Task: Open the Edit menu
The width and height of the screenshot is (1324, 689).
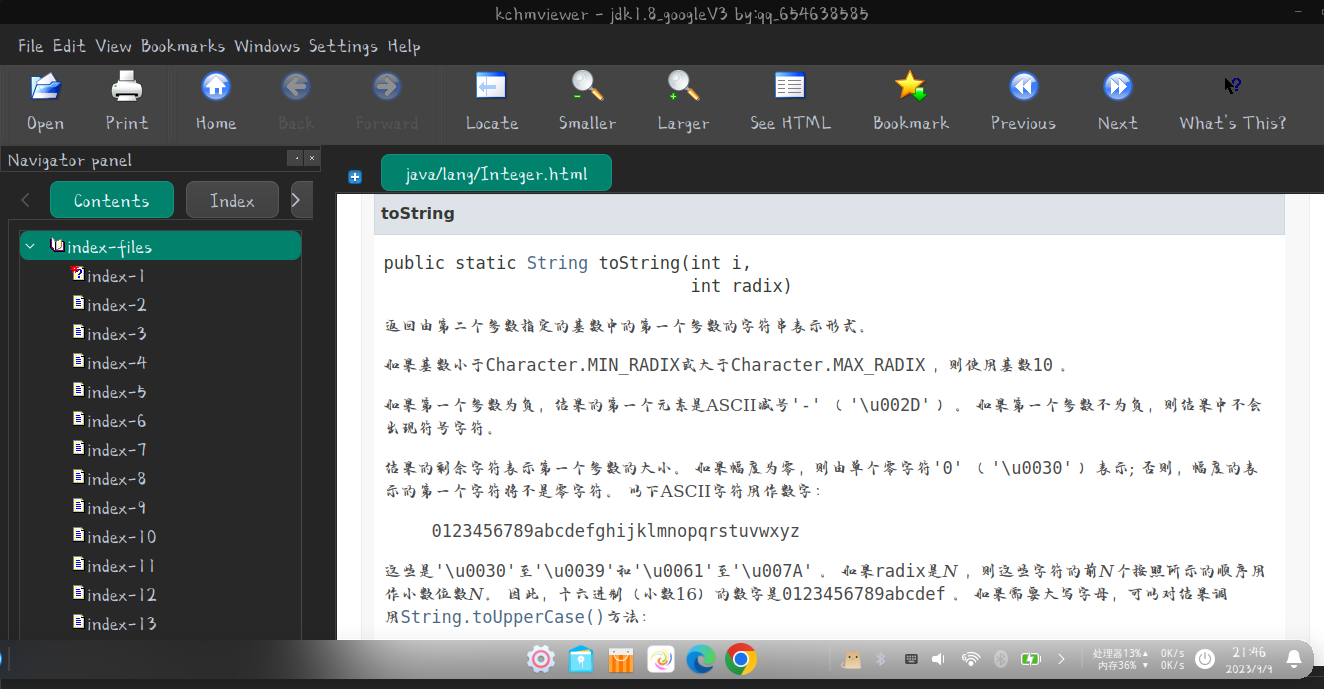Action: pos(69,46)
